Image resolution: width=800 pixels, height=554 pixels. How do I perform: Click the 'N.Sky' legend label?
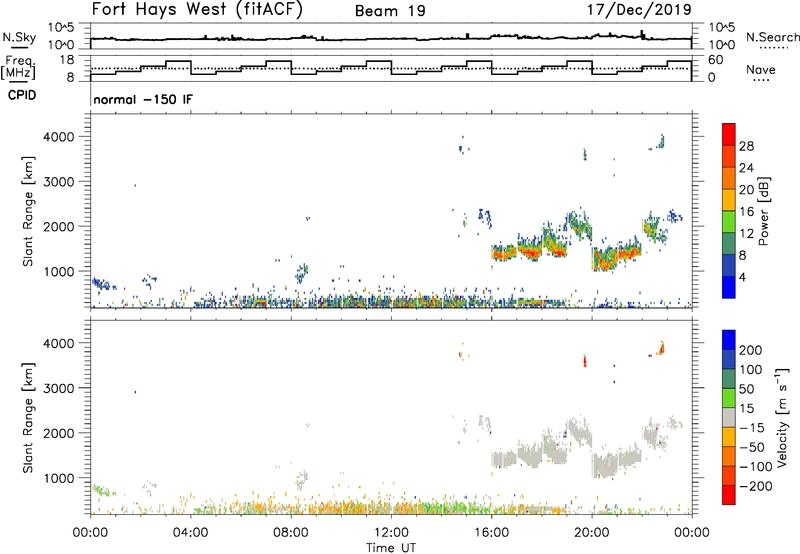point(19,37)
